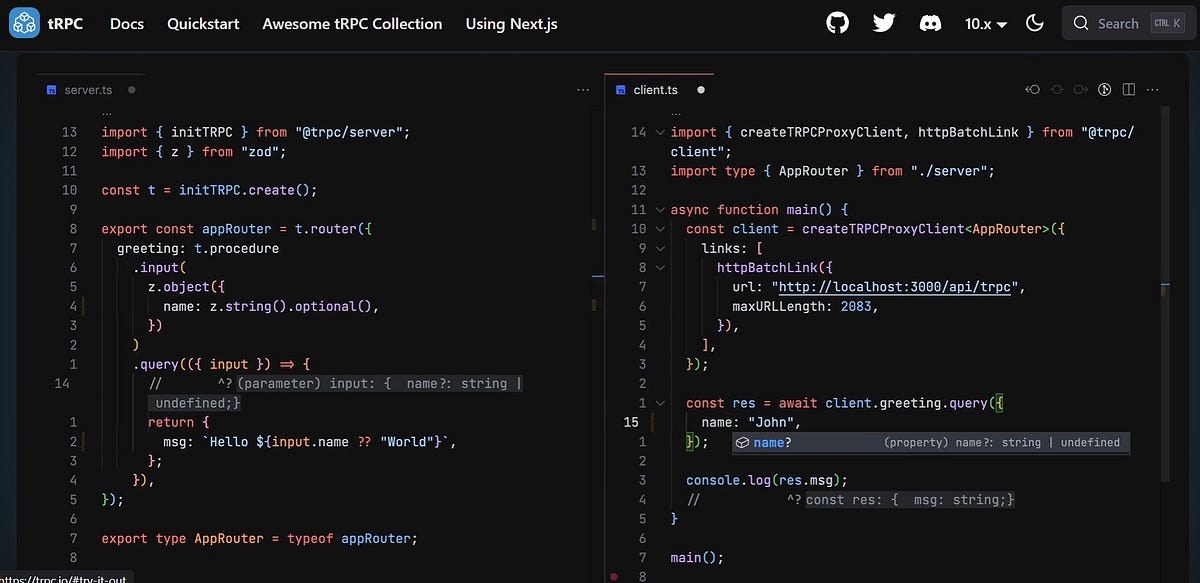1200x583 pixels.
Task: Click the Search box
Action: pyautogui.click(x=1129, y=23)
